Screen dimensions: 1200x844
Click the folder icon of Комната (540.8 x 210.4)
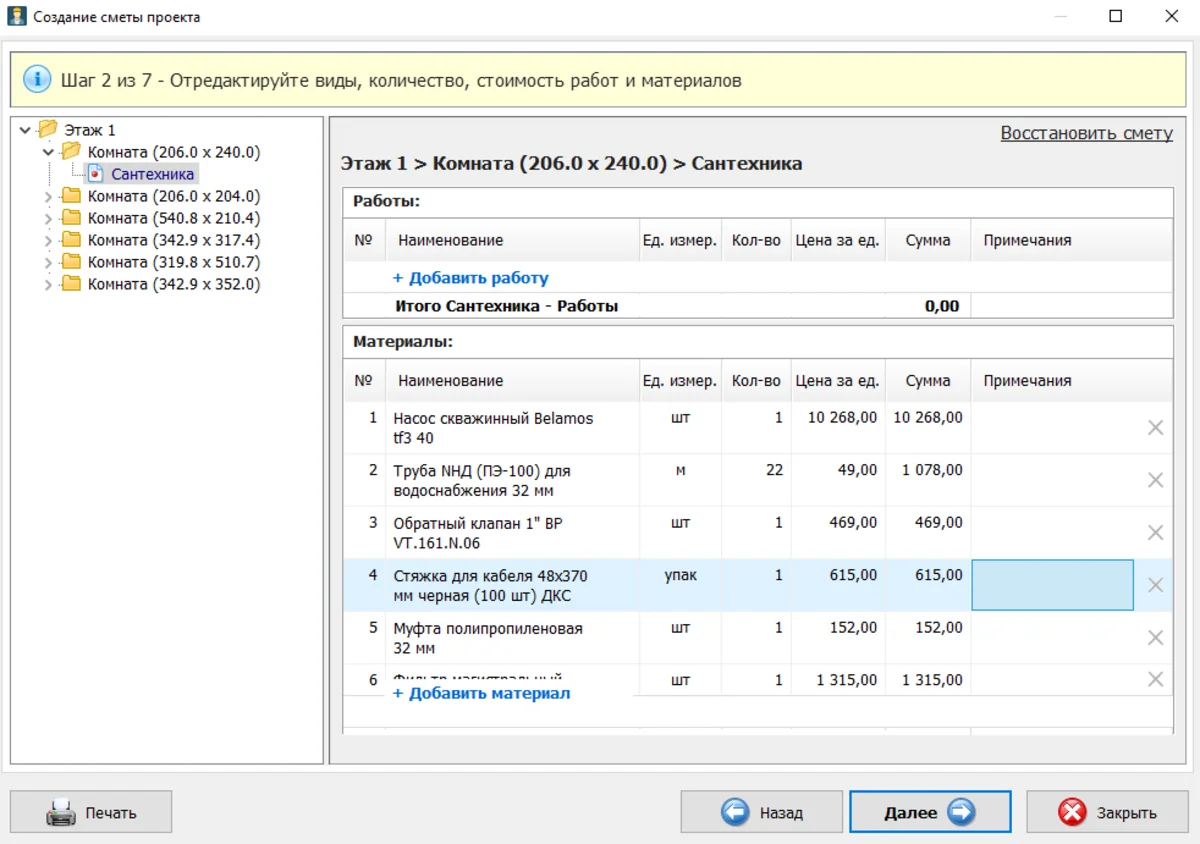tap(71, 218)
